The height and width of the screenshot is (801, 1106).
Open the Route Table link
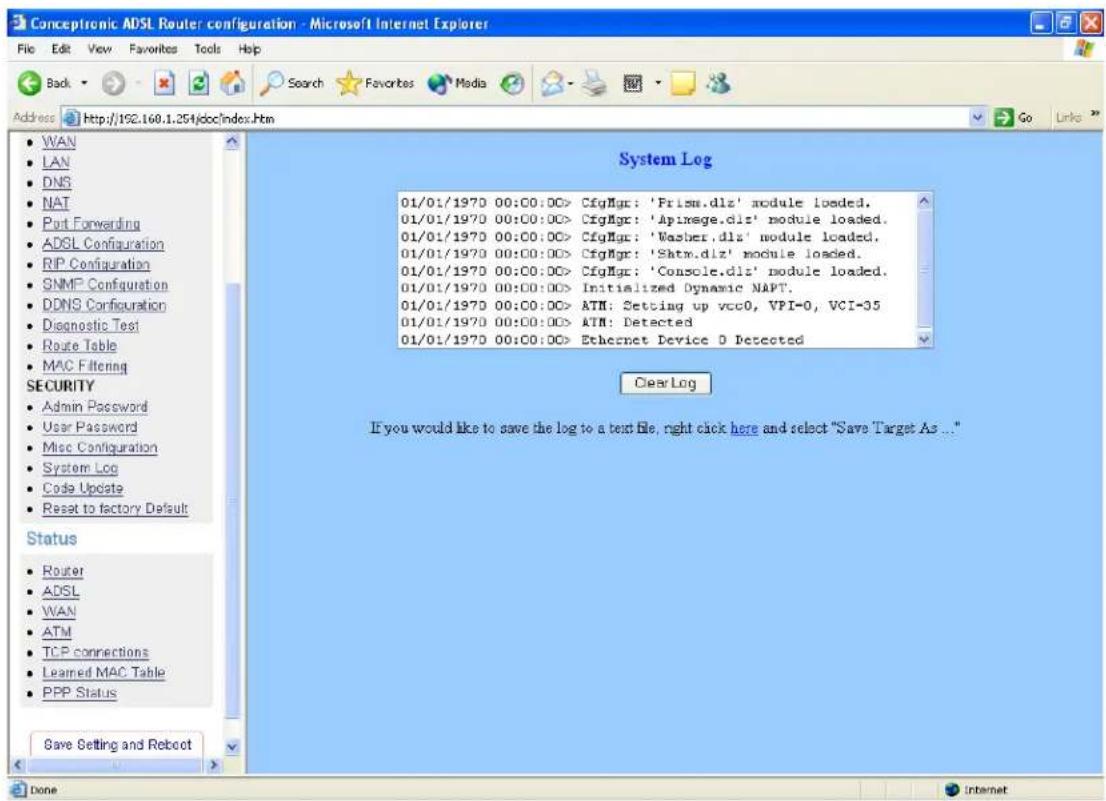pos(80,346)
